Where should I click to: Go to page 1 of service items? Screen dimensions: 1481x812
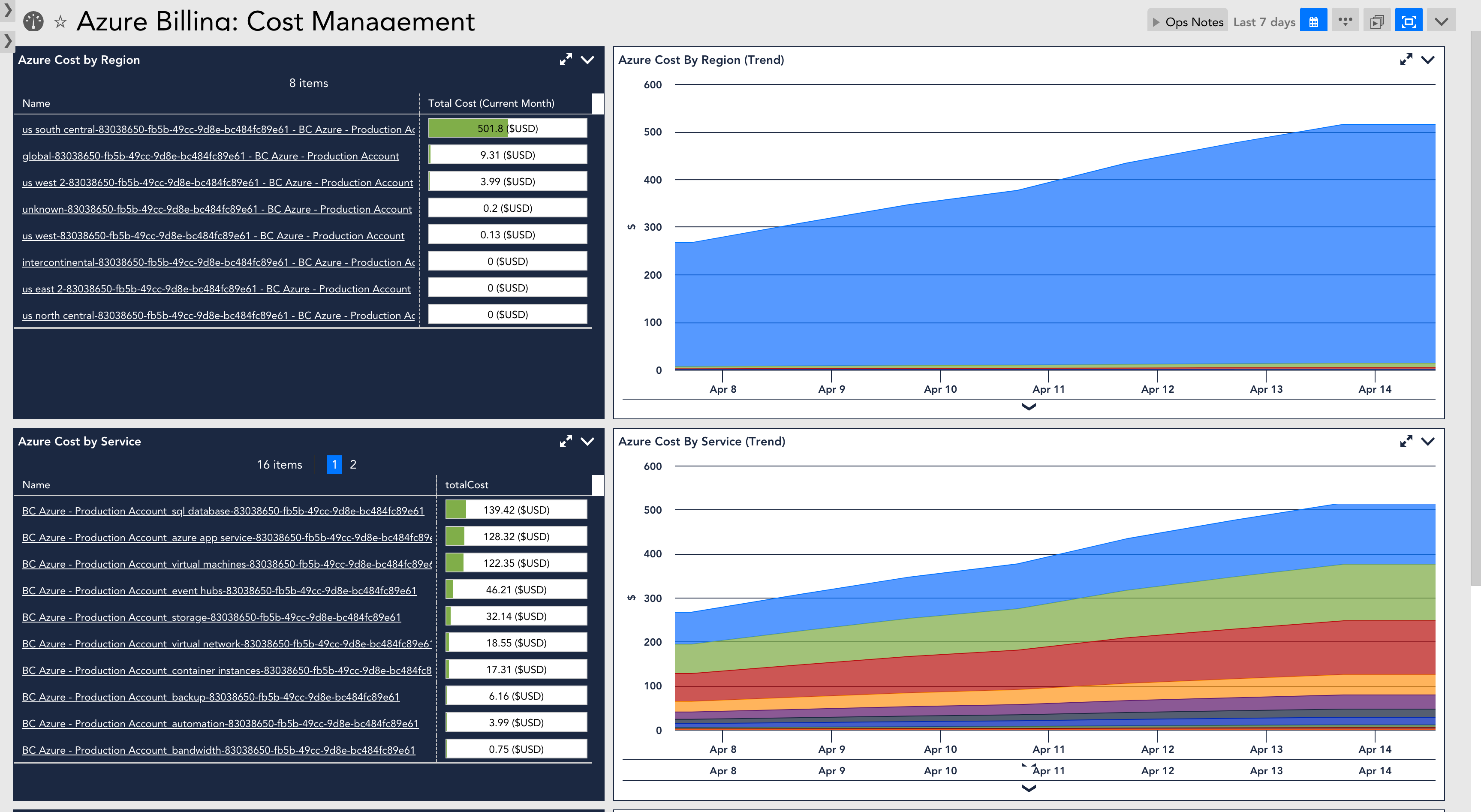pos(334,464)
